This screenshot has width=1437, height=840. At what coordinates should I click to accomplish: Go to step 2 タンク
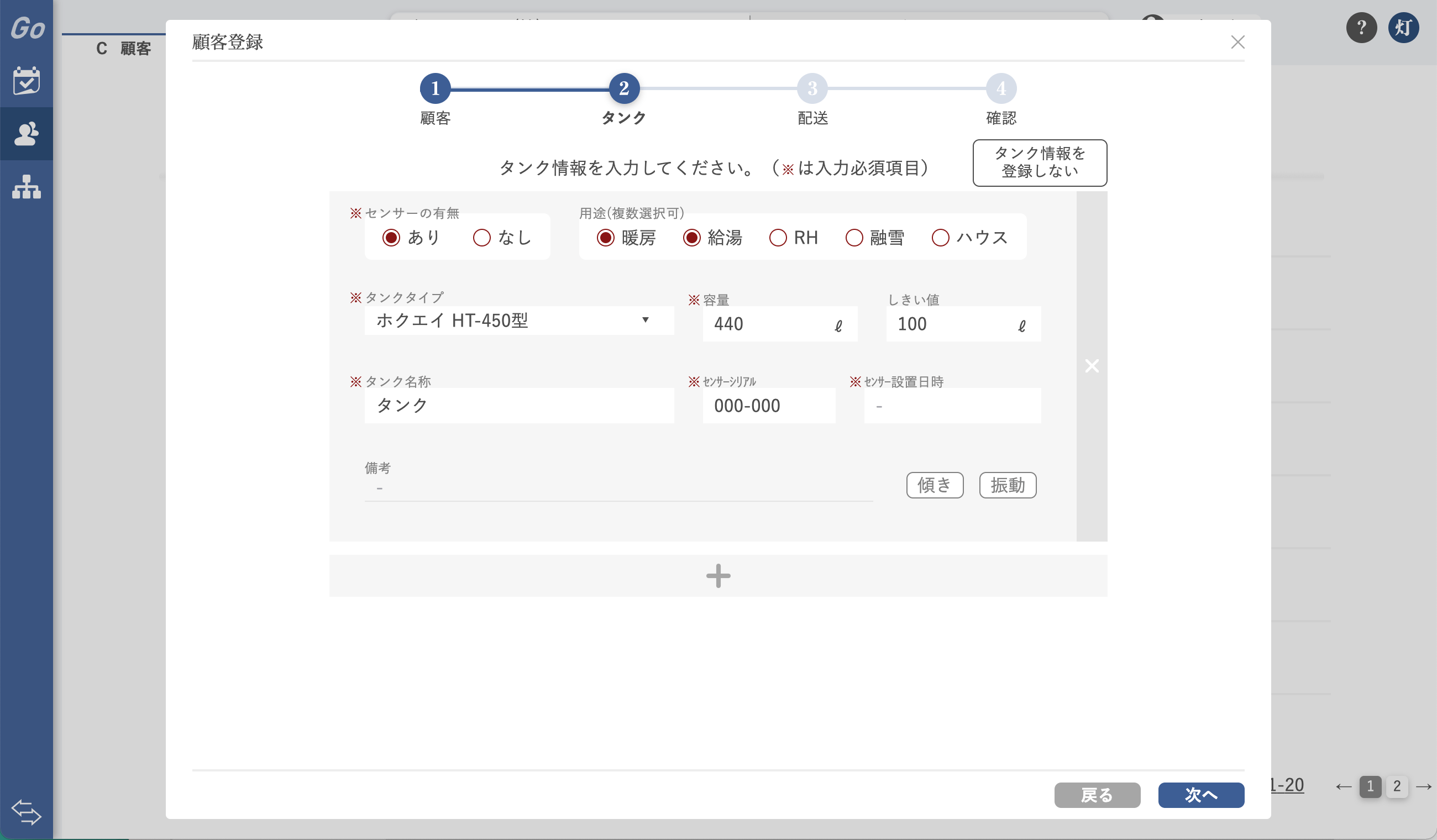coord(624,88)
